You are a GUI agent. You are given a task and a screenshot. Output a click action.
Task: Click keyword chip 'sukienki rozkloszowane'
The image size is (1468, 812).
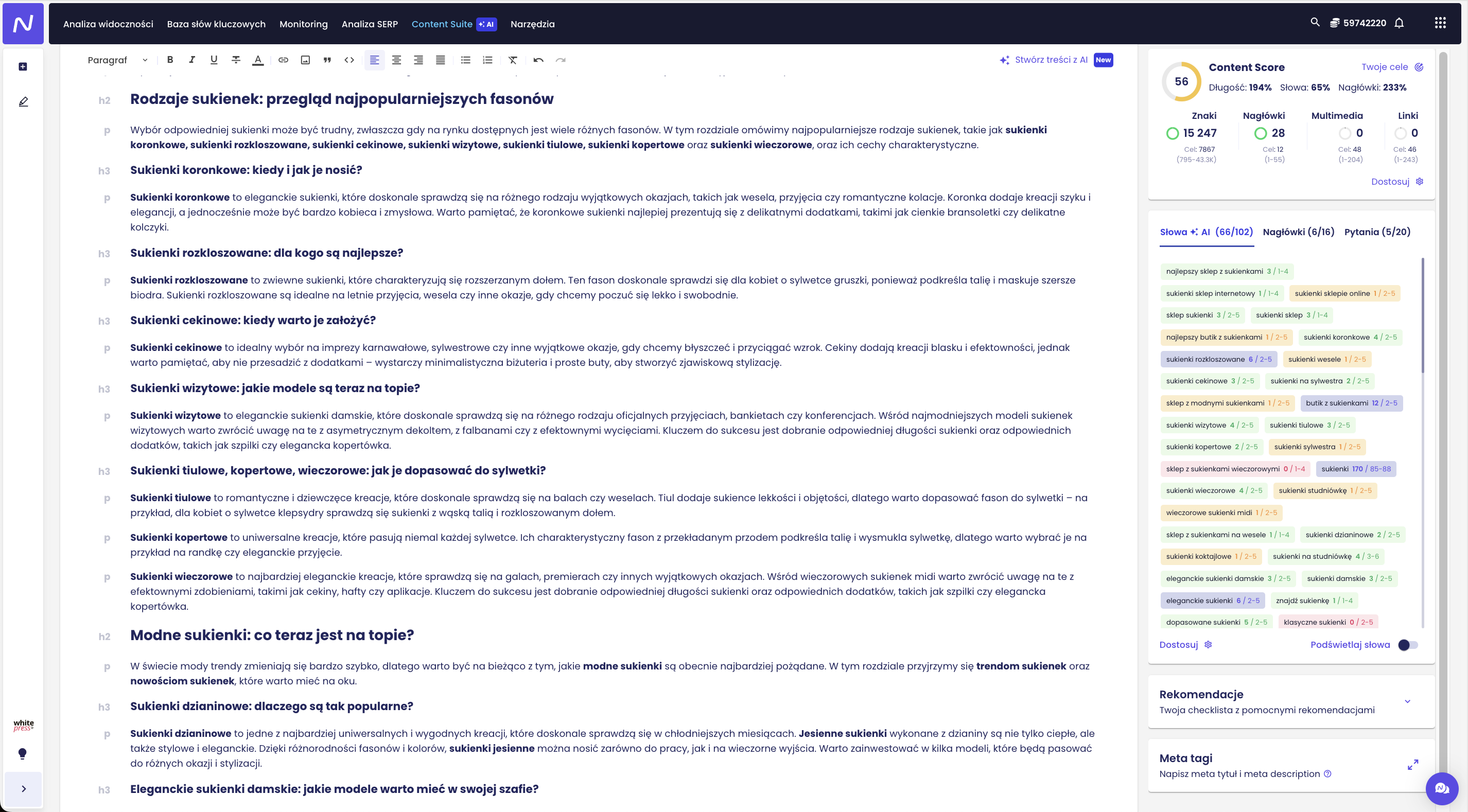pos(1218,359)
